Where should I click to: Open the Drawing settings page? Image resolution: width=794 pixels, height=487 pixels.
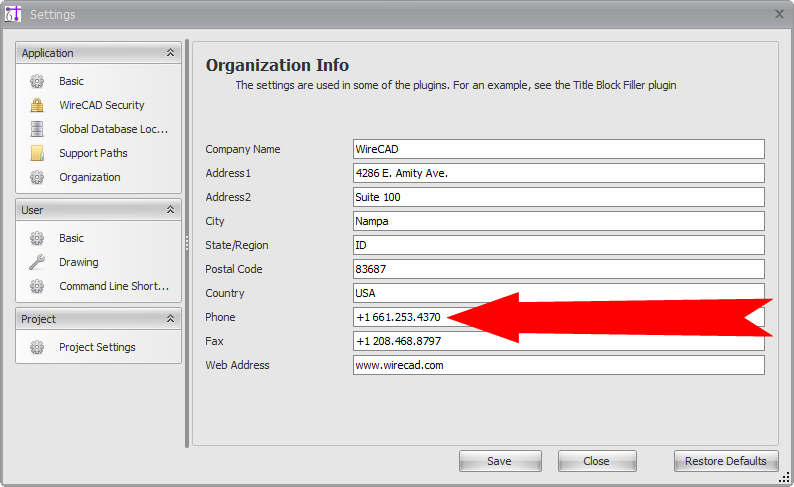(78, 262)
